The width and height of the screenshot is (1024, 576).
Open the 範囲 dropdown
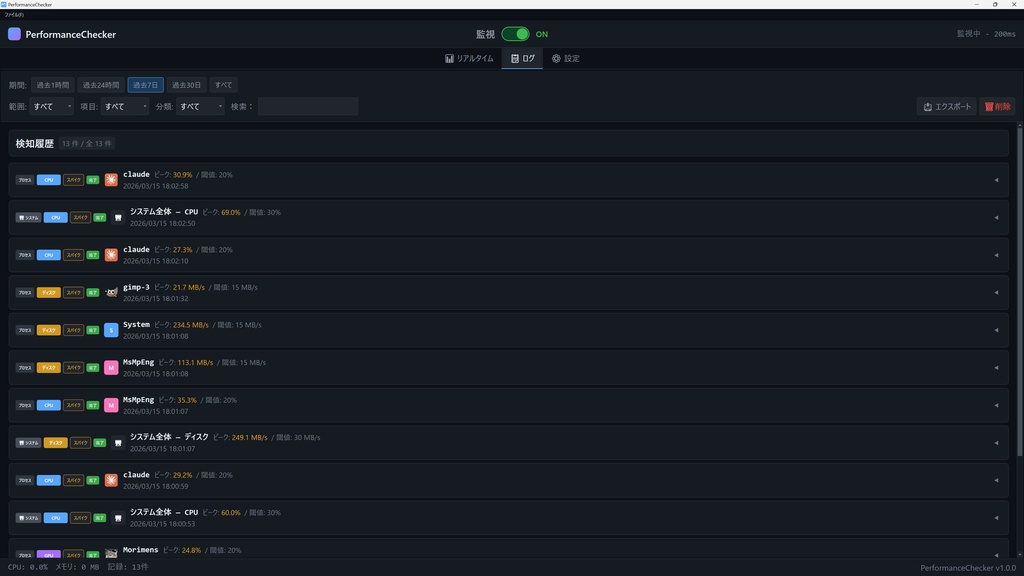tap(52, 106)
